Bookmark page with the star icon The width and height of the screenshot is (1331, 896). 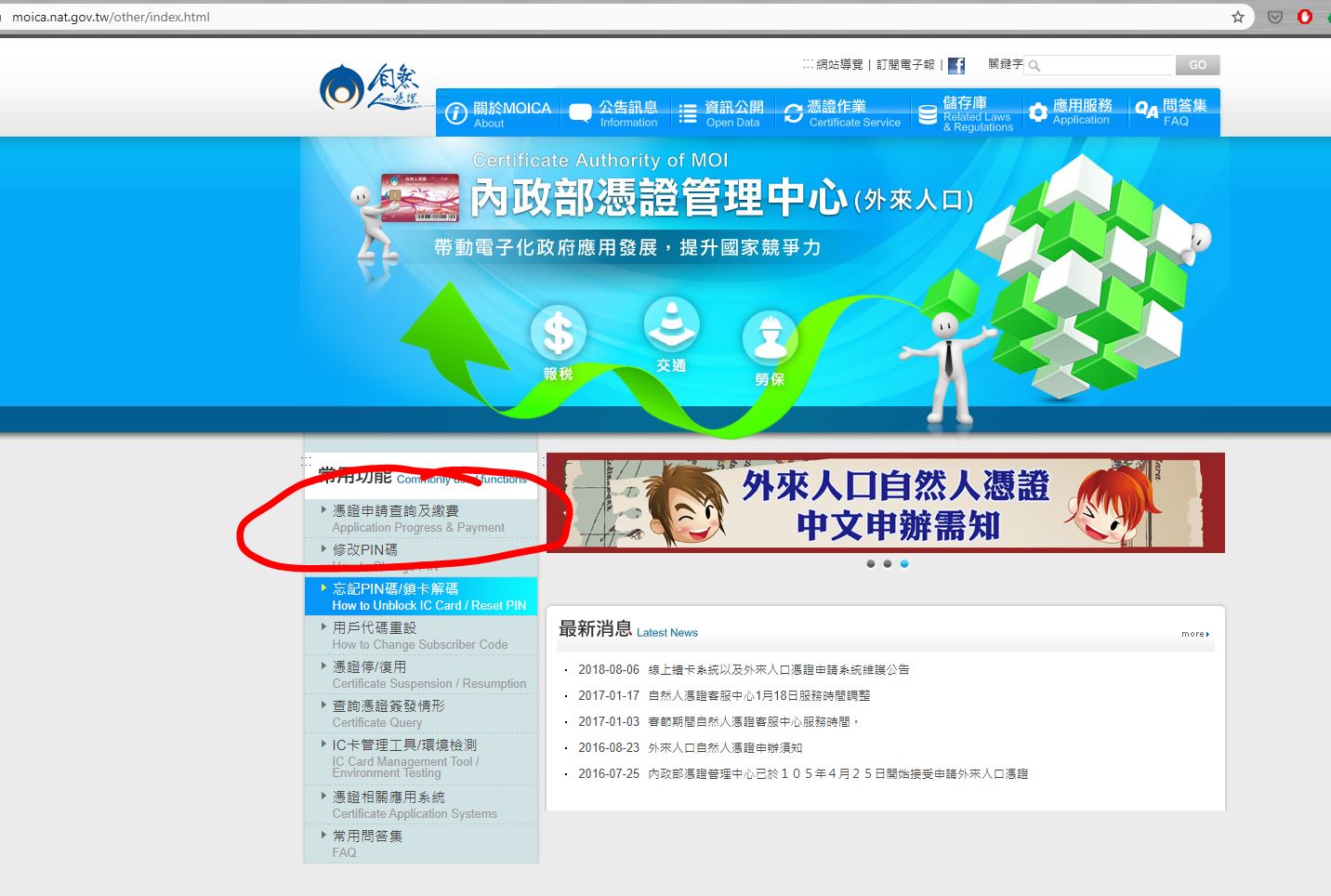1238,17
